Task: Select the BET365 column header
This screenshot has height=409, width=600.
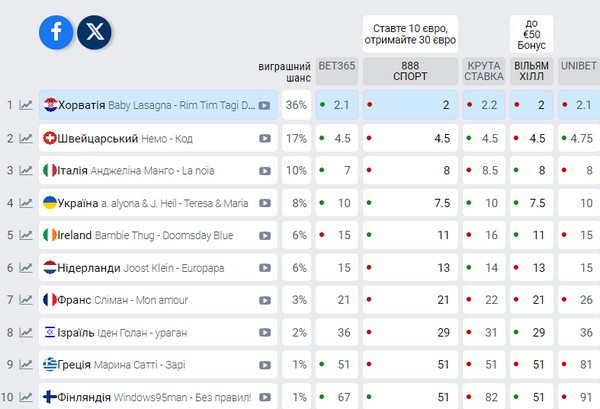Action: (337, 71)
